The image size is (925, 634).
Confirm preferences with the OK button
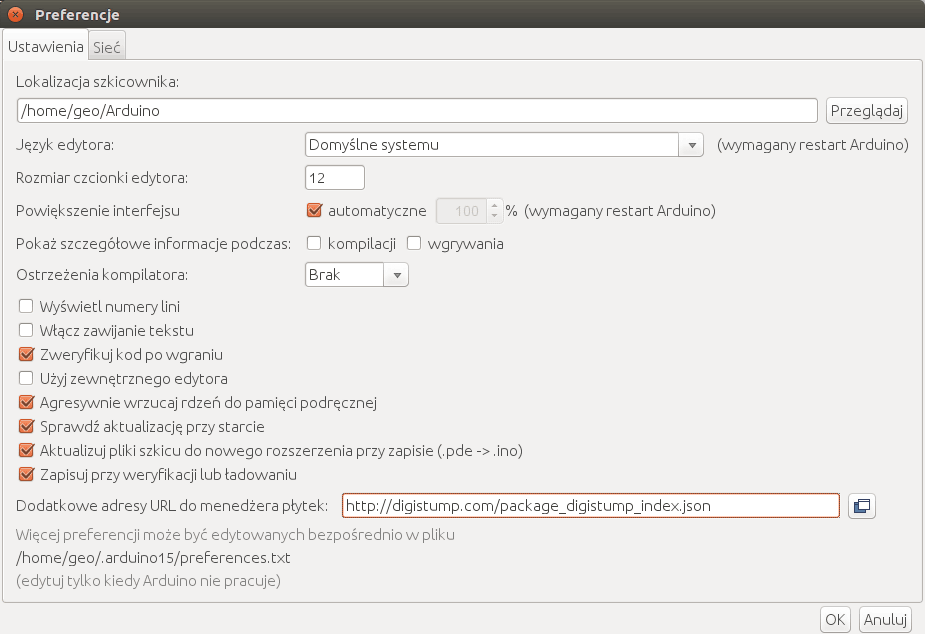835,620
